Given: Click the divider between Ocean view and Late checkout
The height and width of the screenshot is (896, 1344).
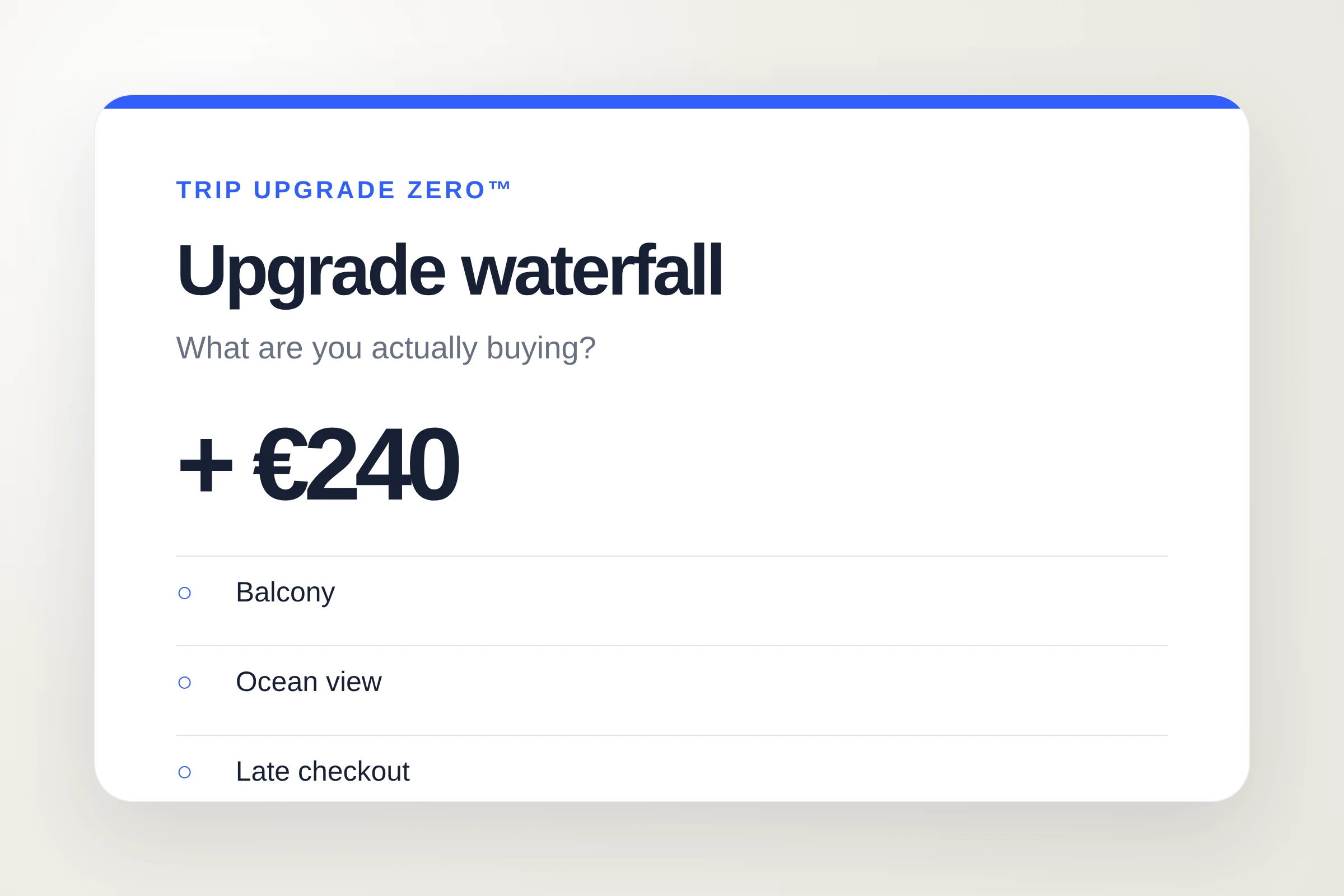Looking at the screenshot, I should (672, 735).
